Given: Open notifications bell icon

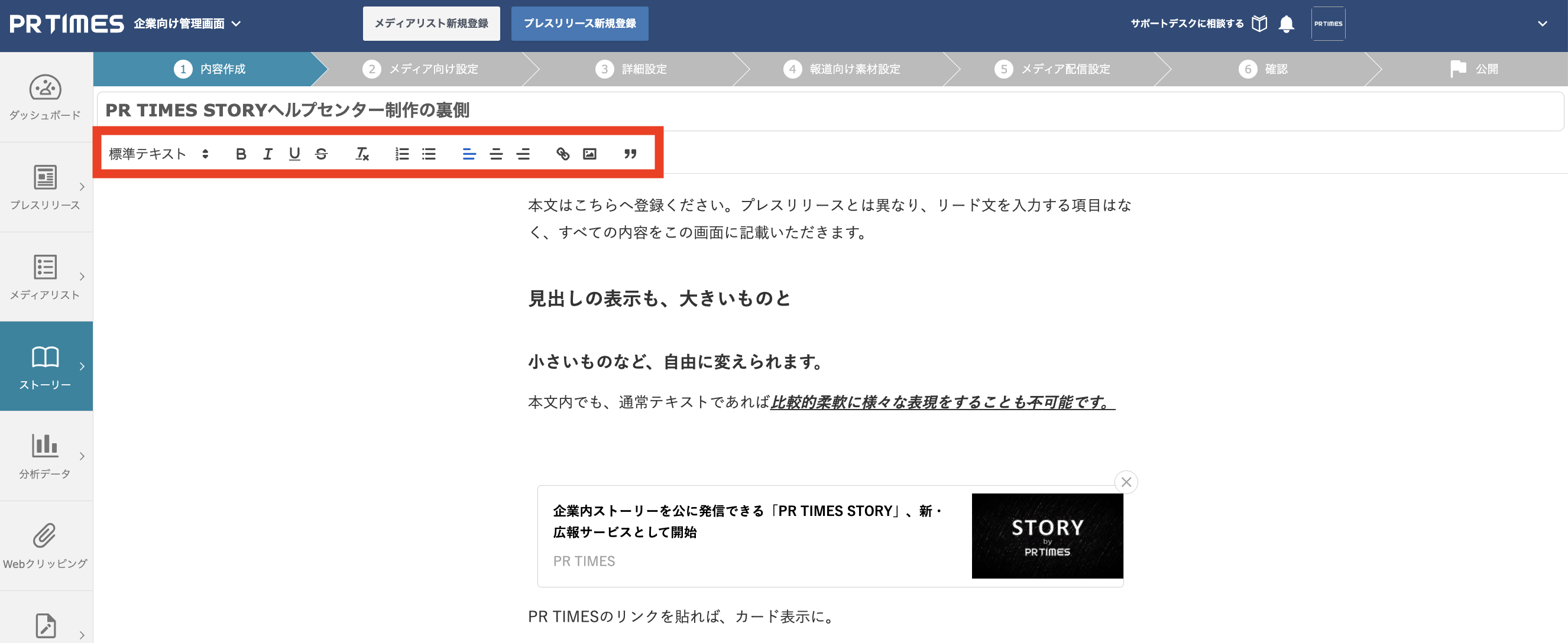Looking at the screenshot, I should [1286, 24].
